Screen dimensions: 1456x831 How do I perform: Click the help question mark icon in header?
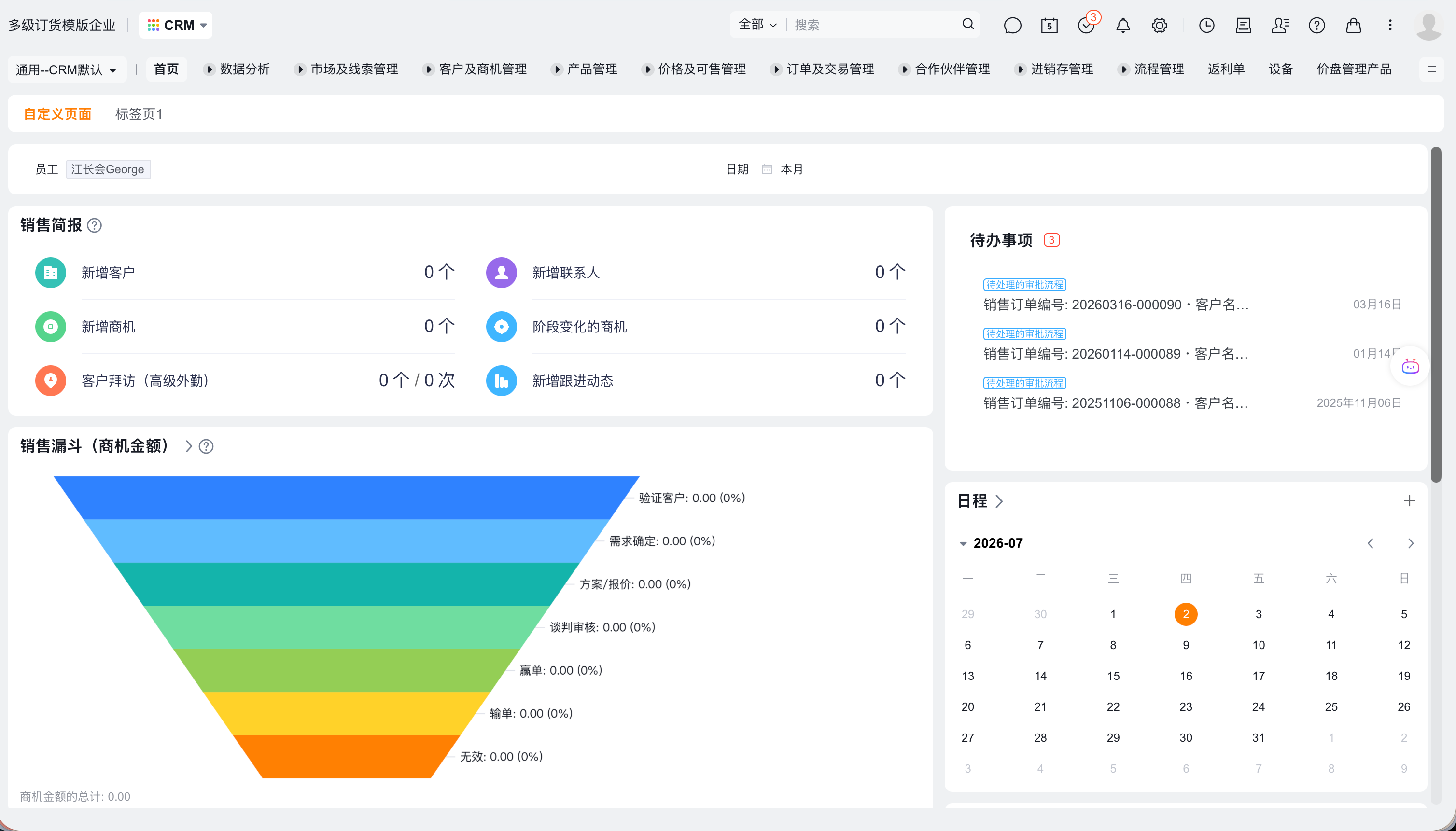pos(1316,25)
